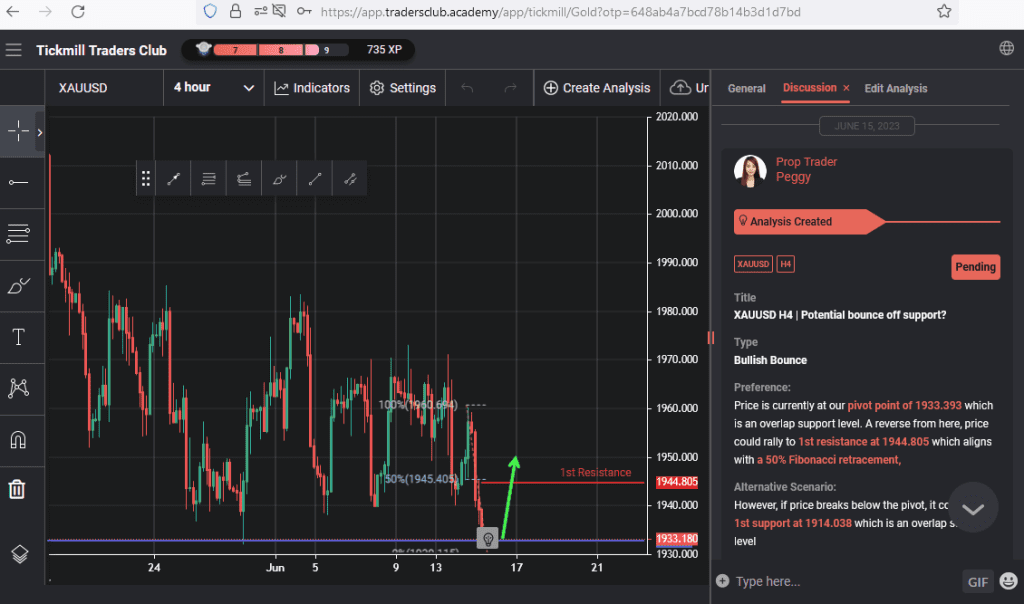Screen dimensions: 1024x604
Task: Open the 4 hour timeframe dropdown
Action: point(213,88)
